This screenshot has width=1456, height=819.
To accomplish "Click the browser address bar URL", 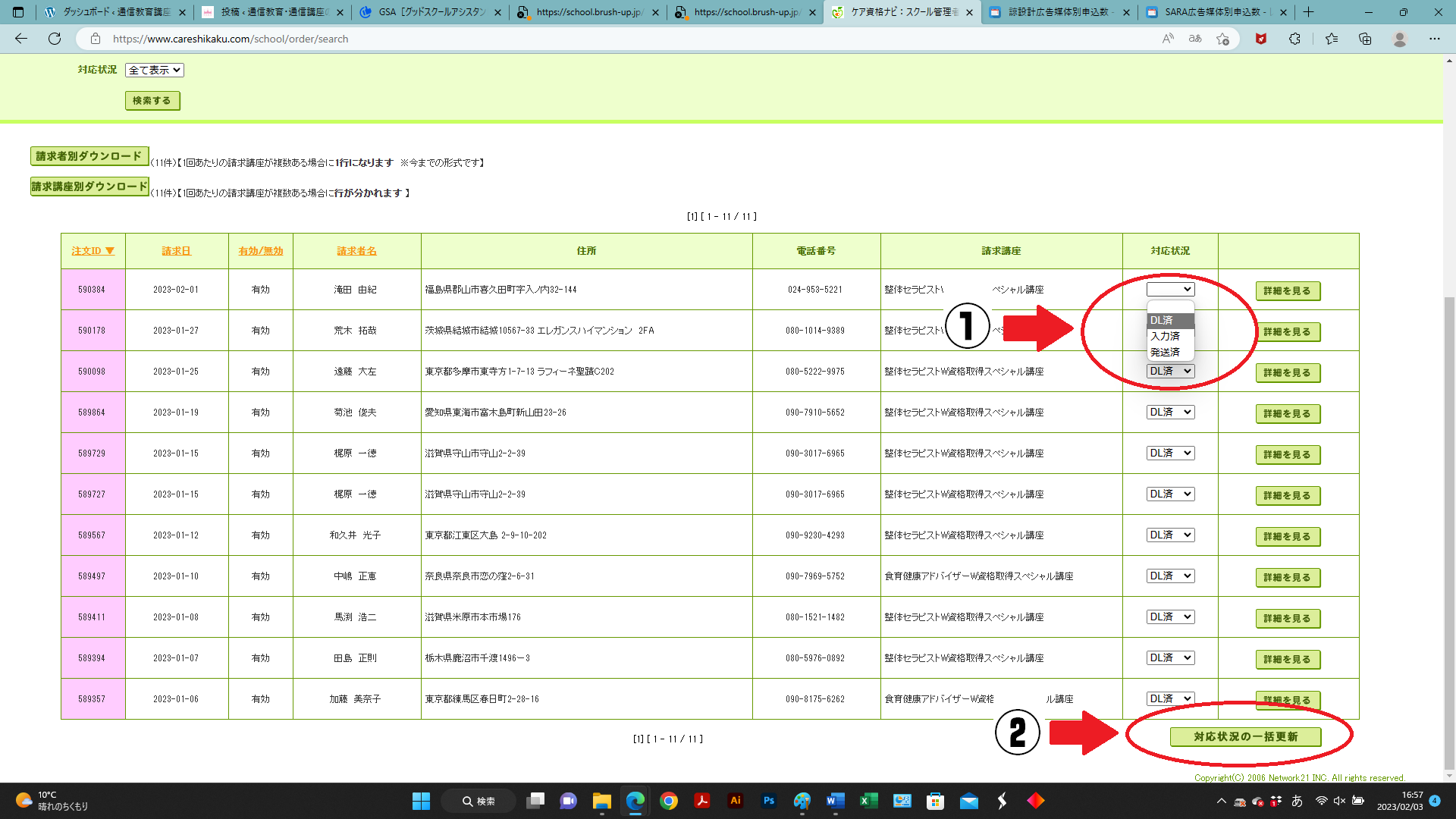I will pos(231,39).
